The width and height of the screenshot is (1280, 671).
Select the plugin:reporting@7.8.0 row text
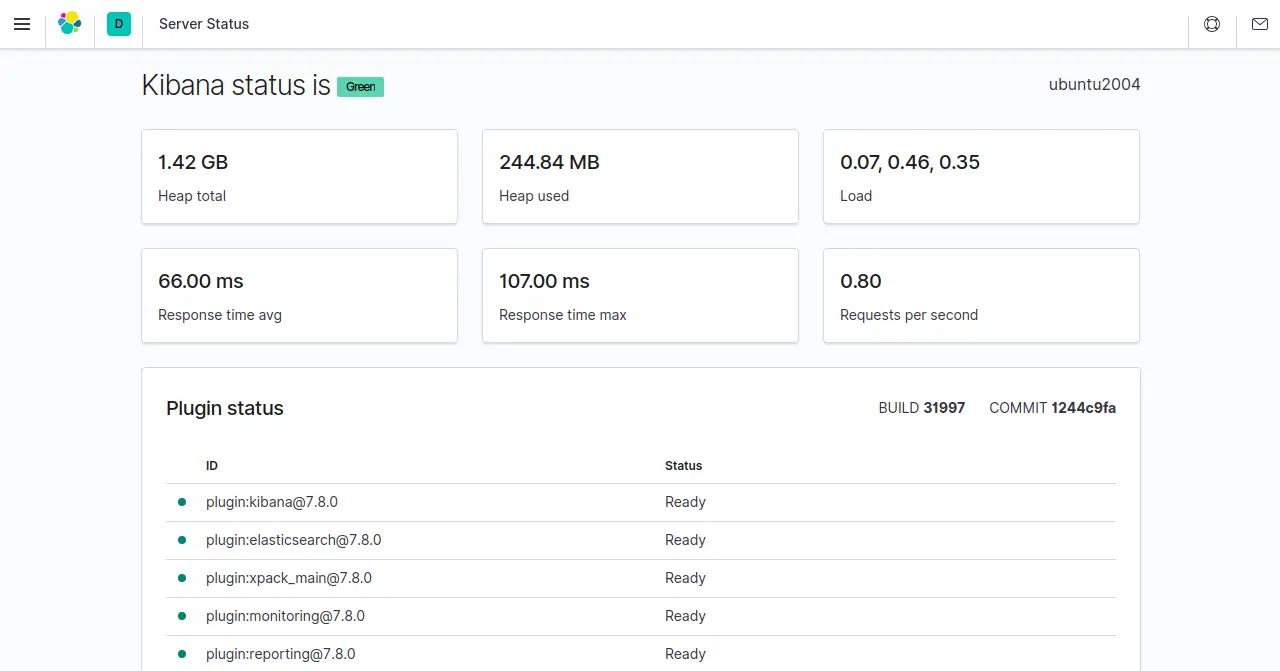[281, 654]
